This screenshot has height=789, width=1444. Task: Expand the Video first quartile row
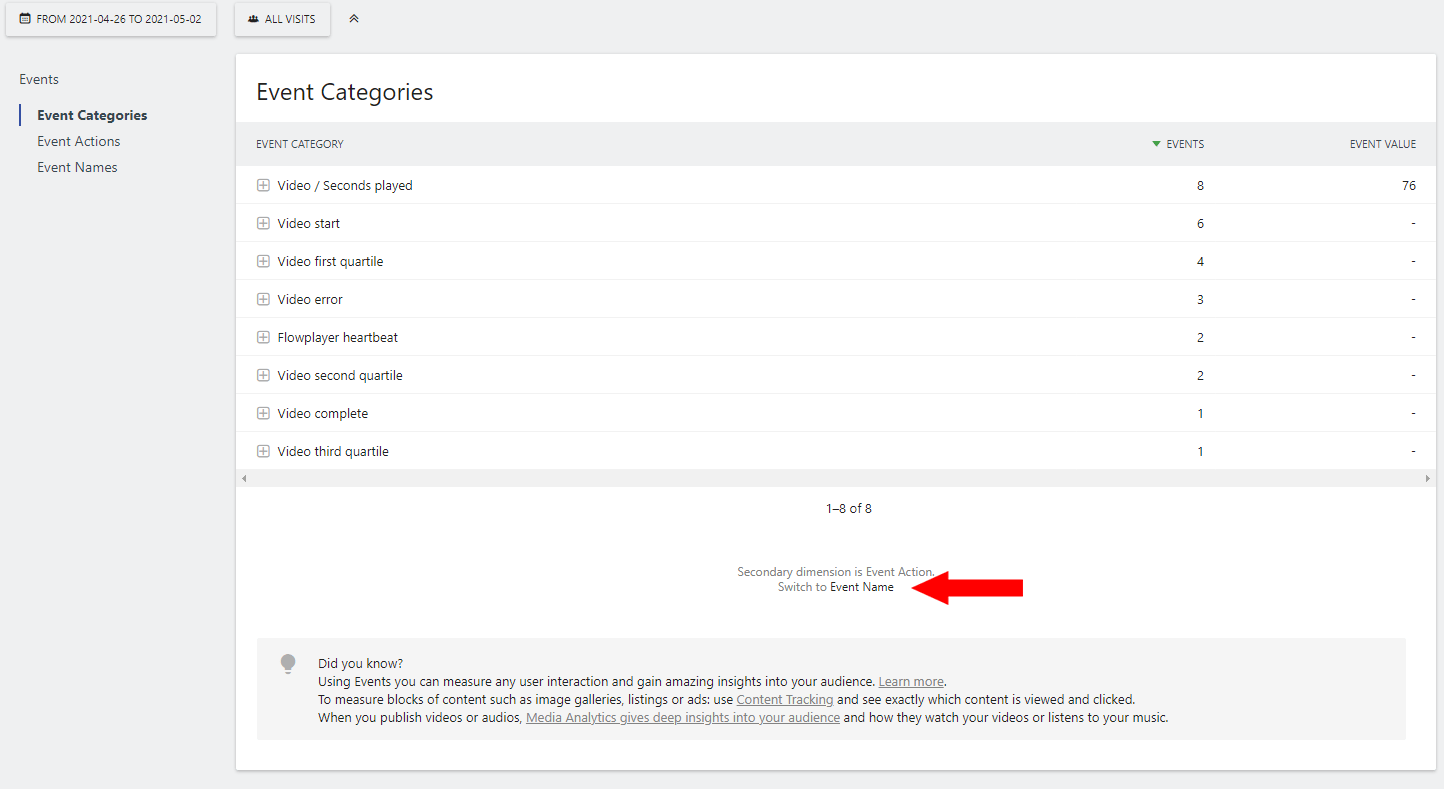point(263,261)
